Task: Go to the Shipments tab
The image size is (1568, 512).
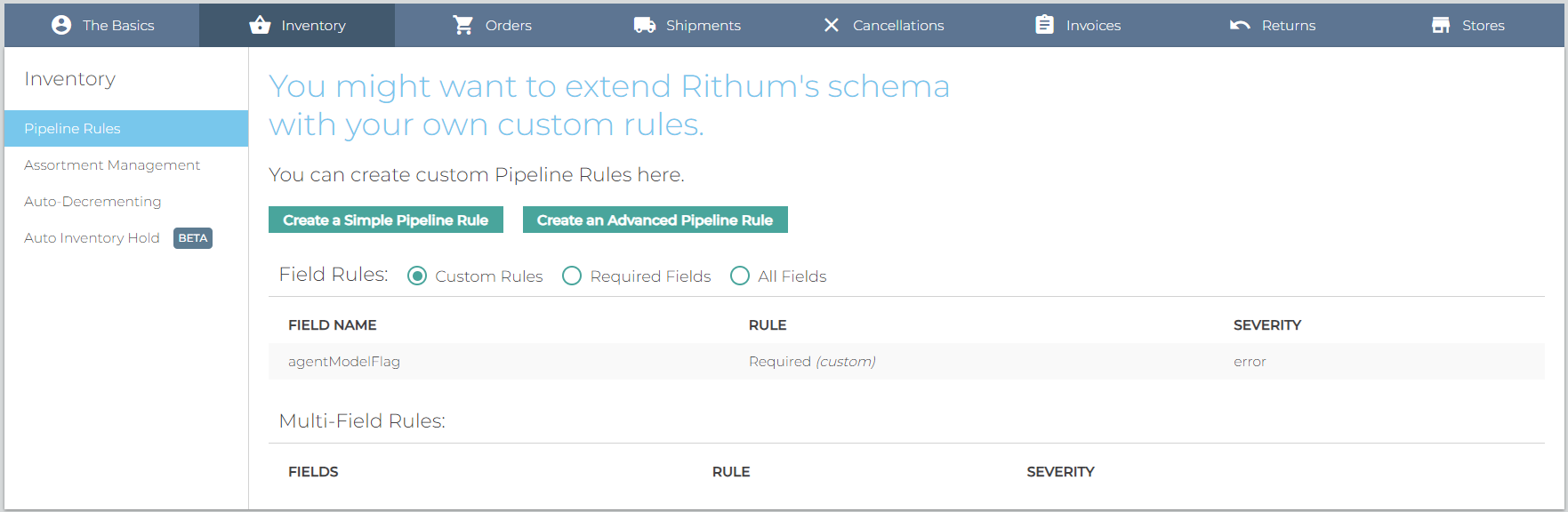Action: coord(687,25)
